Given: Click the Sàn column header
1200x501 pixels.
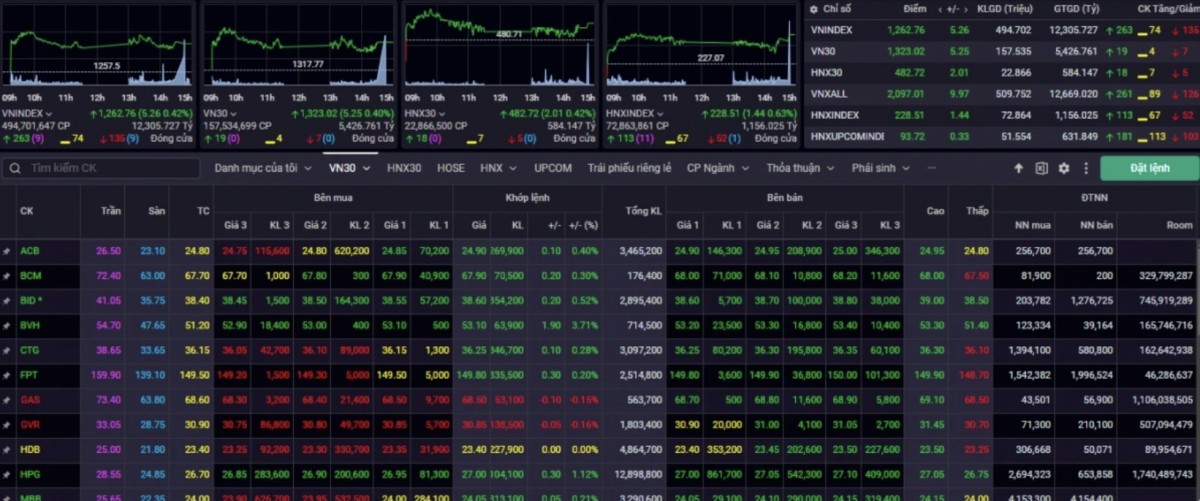Looking at the screenshot, I should coord(155,211).
